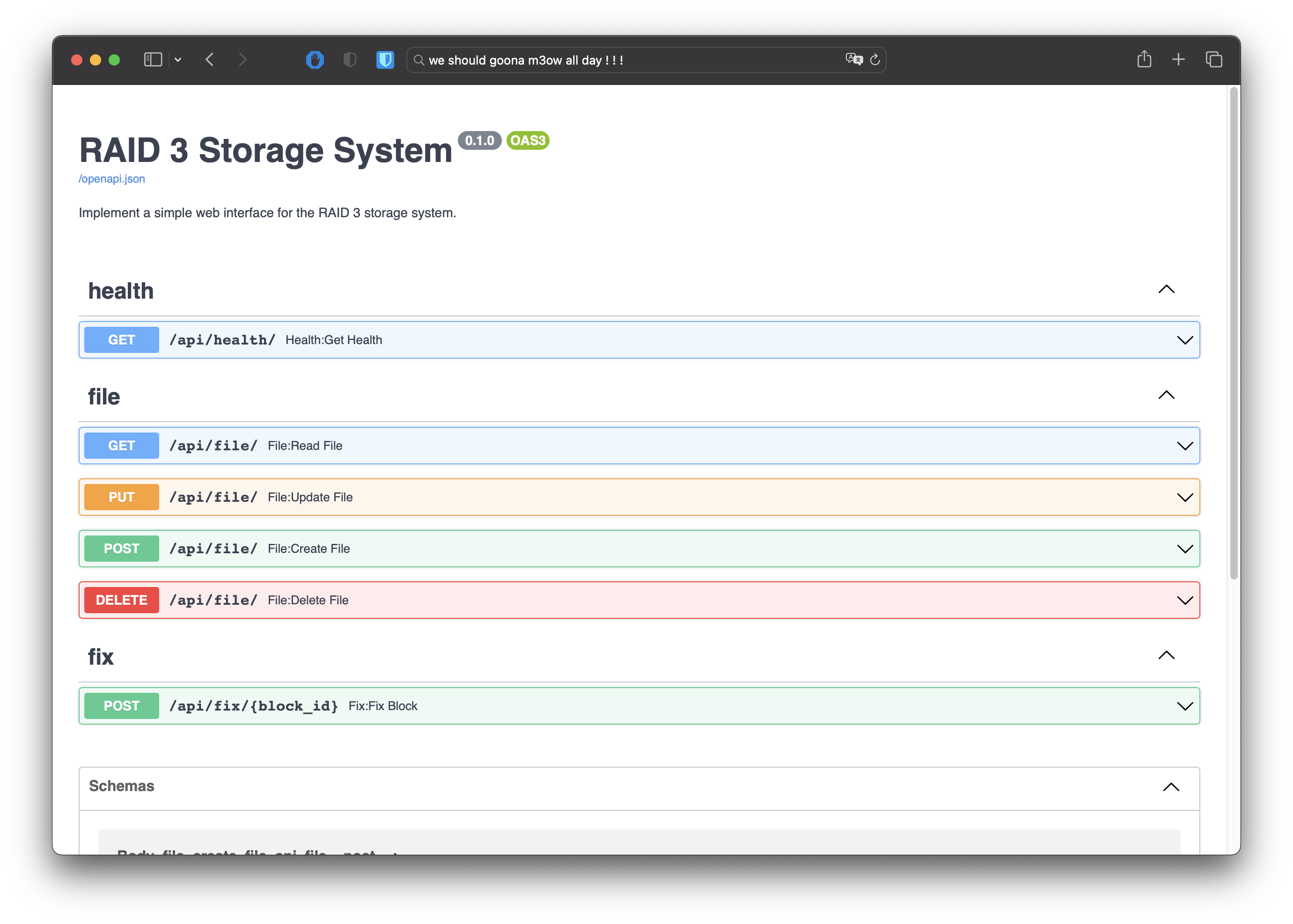Screen dimensions: 1293x924
Task: Click the blue hand blocker extension icon
Action: coord(315,60)
